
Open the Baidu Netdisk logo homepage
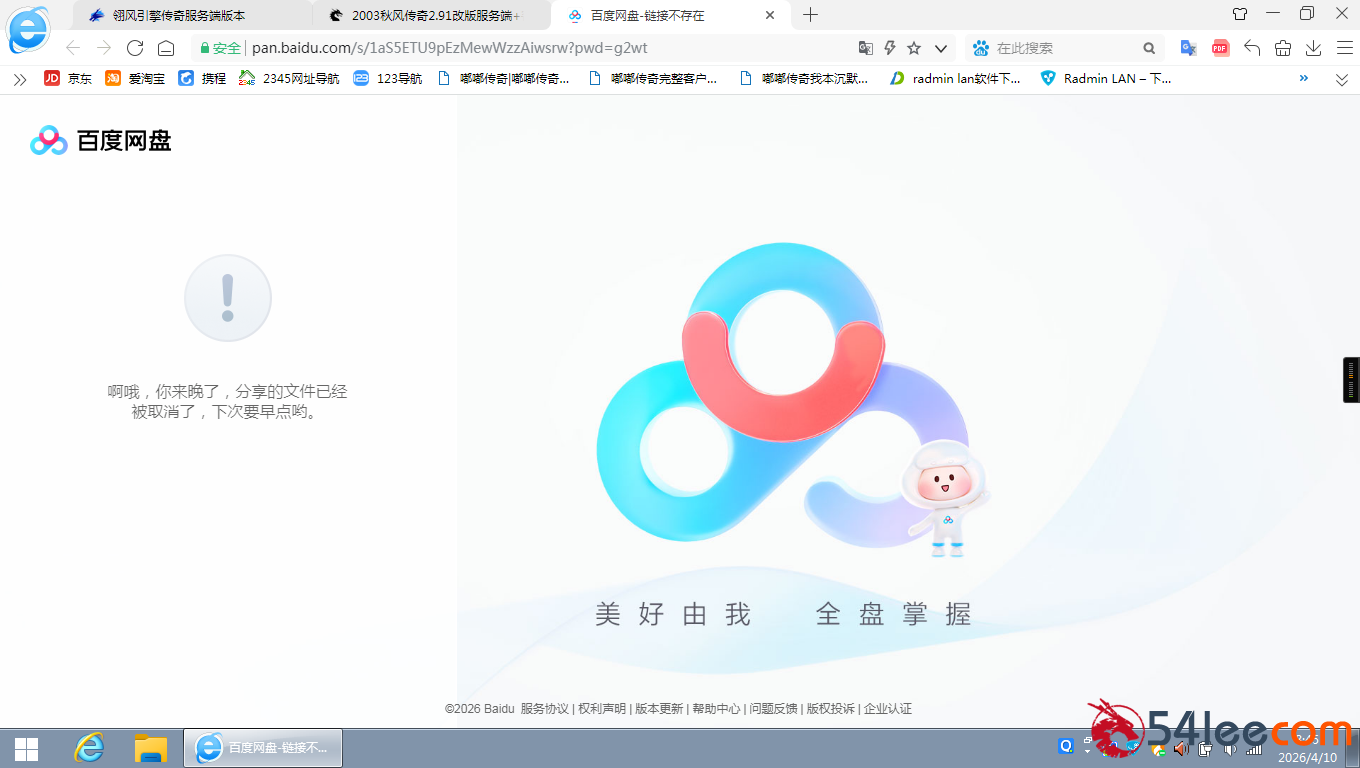click(98, 142)
